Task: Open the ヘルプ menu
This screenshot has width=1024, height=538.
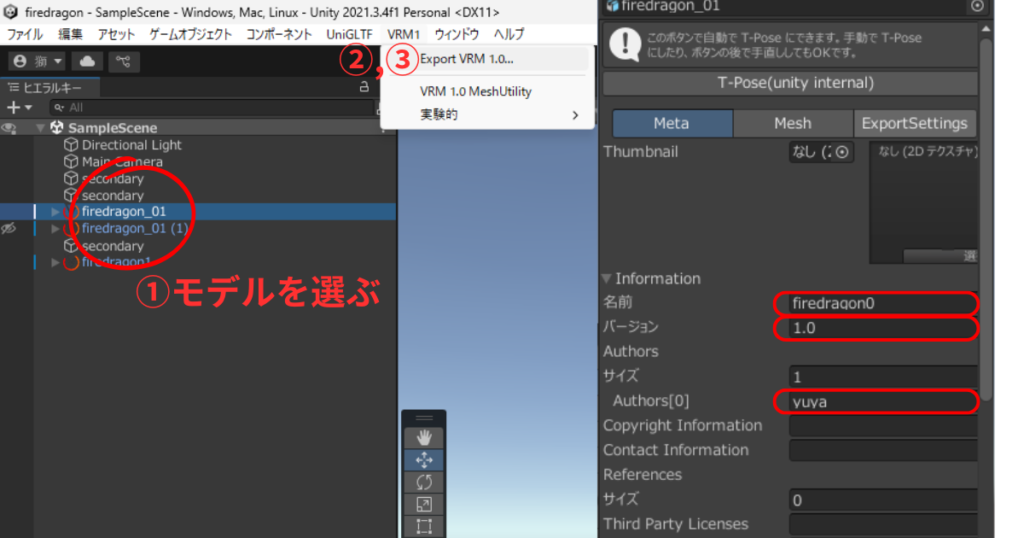Action: (509, 35)
